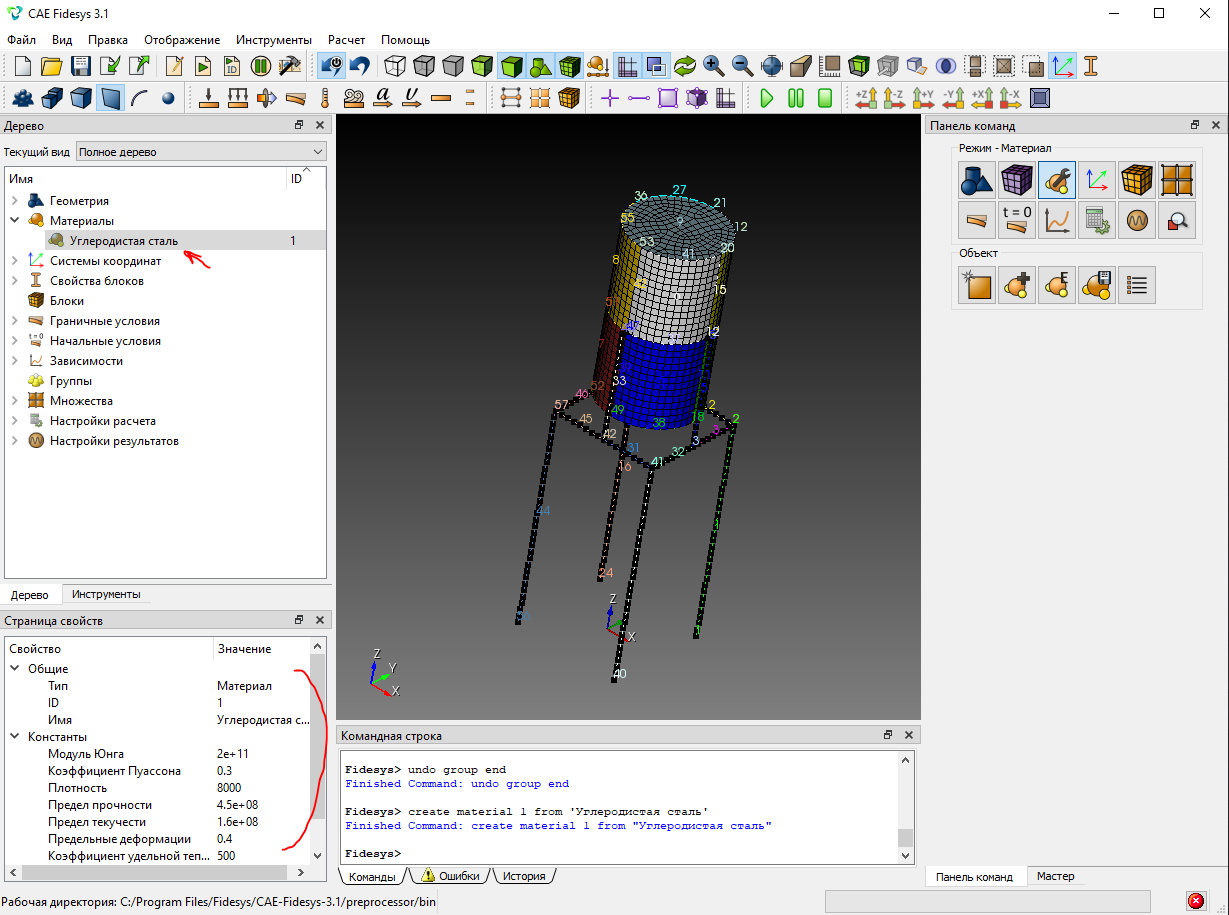Image resolution: width=1229 pixels, height=915 pixels.
Task: Expand the Системы координат tree node
Action: [15, 261]
